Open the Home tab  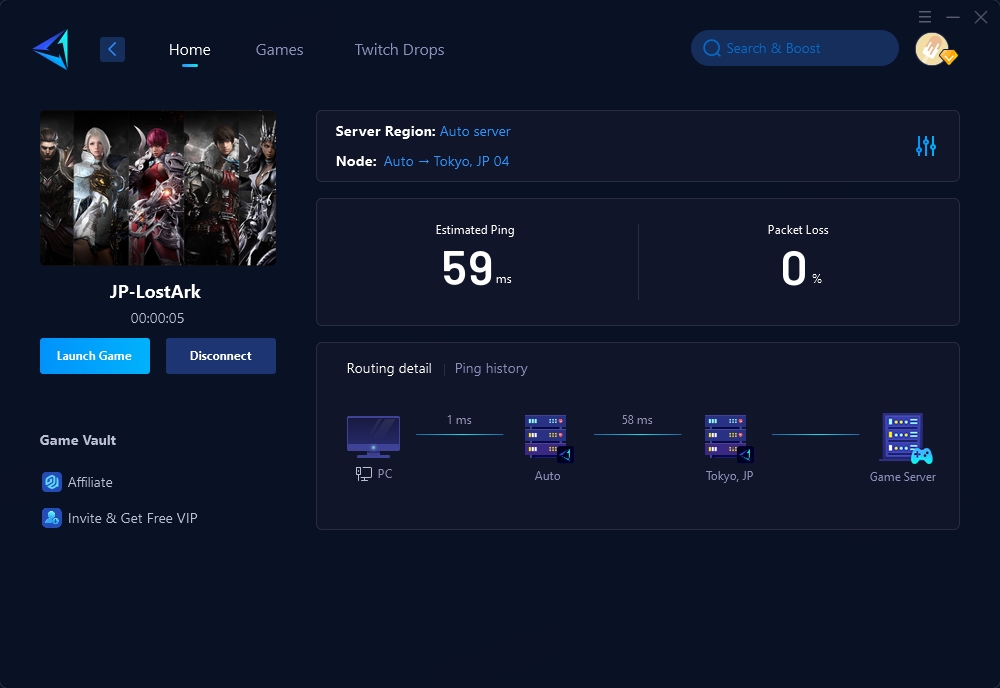pyautogui.click(x=189, y=50)
